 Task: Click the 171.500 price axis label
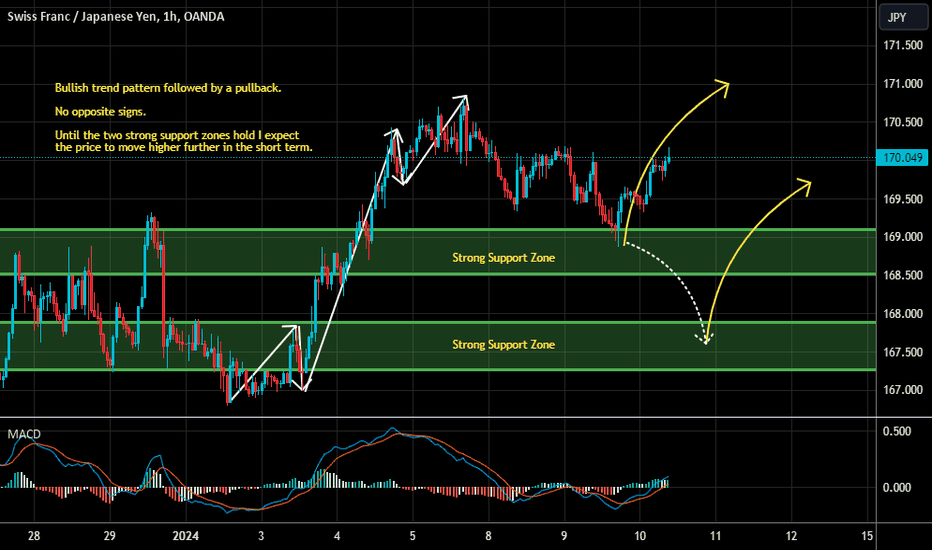coord(903,45)
